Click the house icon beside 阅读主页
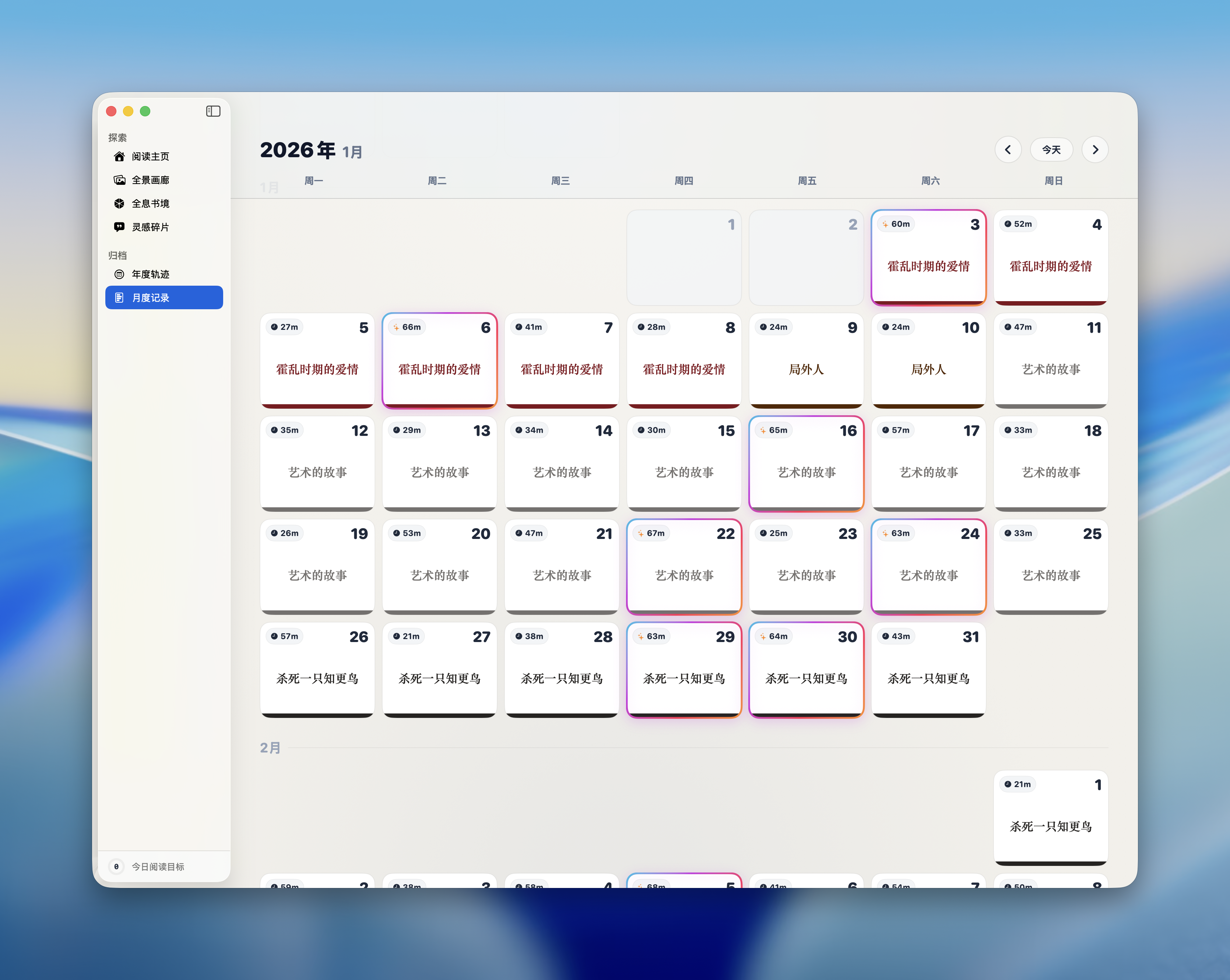 point(119,156)
